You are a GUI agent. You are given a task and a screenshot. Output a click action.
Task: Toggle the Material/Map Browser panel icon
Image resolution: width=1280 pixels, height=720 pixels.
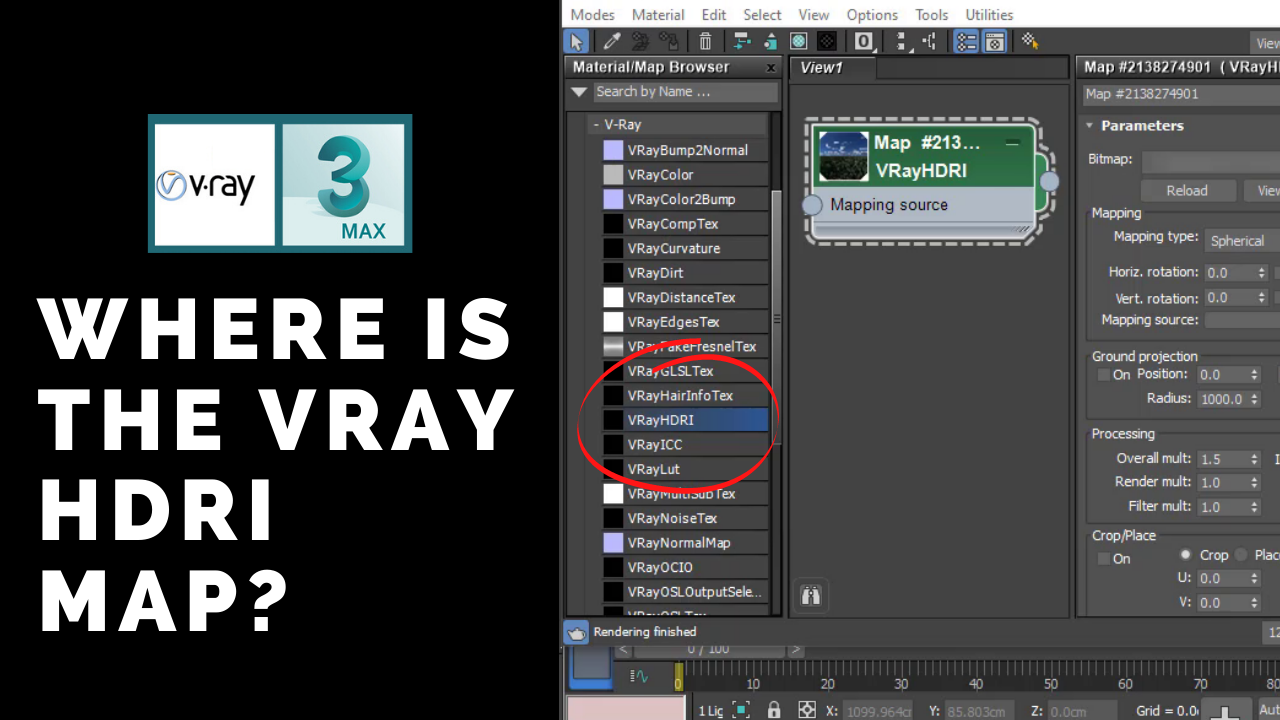tap(966, 41)
